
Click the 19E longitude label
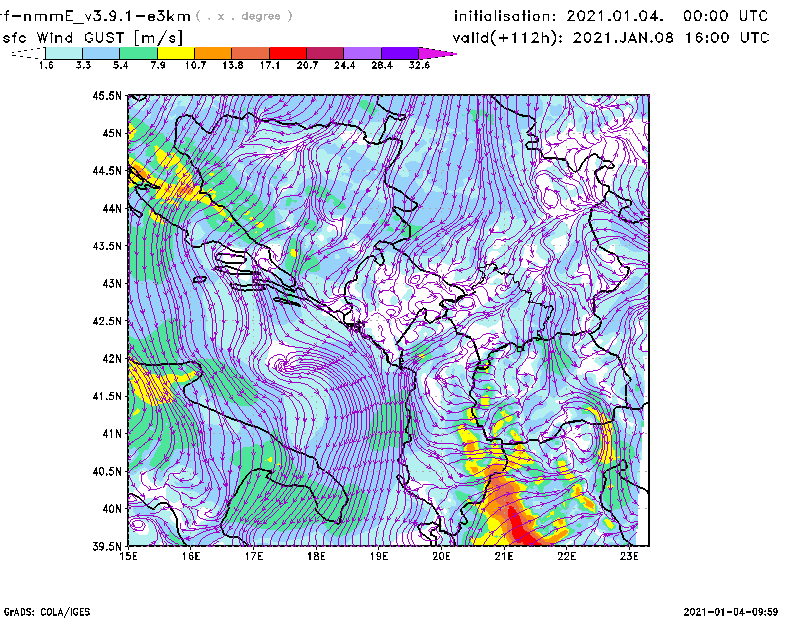(x=379, y=556)
